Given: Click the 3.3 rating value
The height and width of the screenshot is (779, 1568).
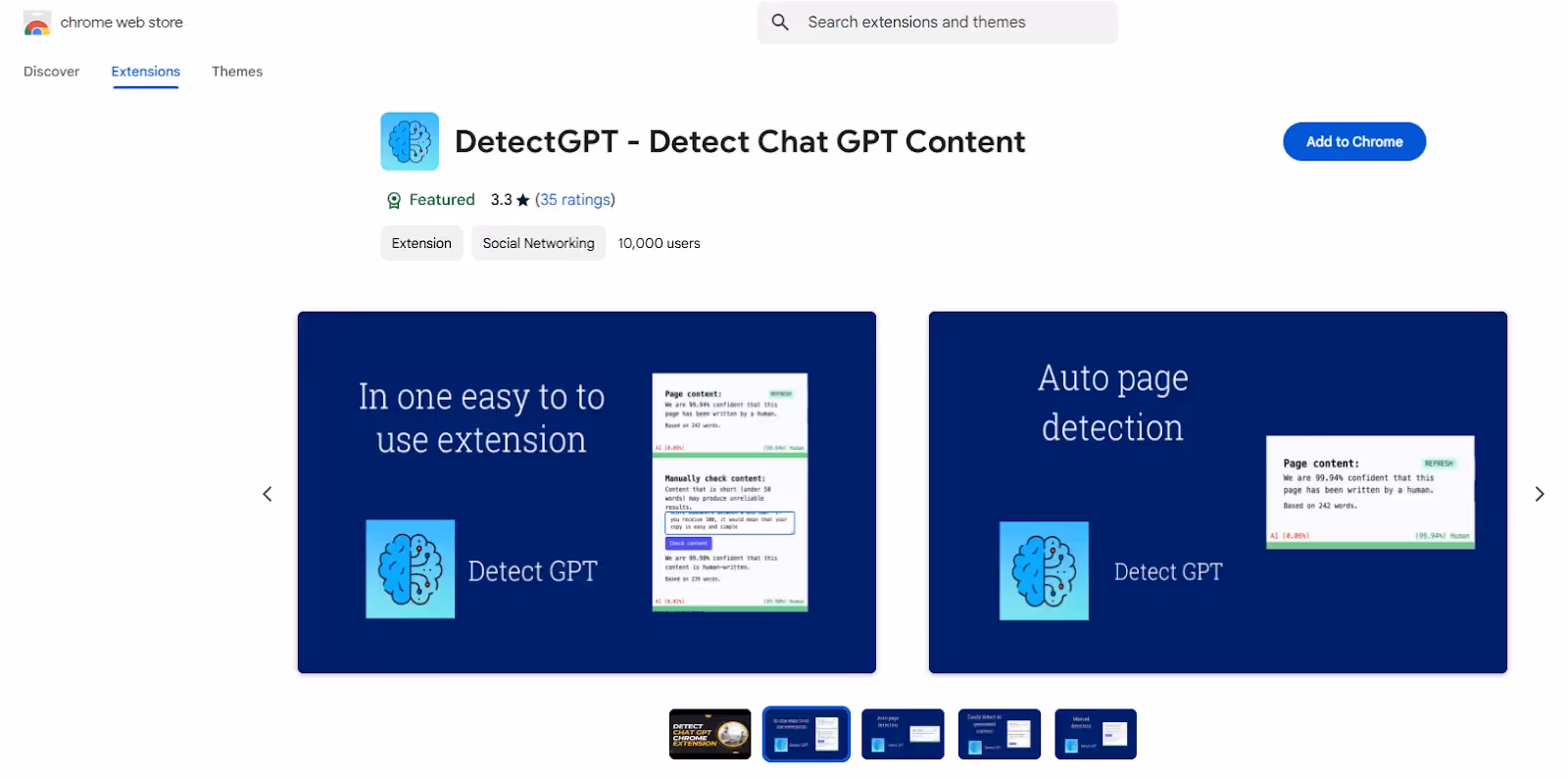Looking at the screenshot, I should click(502, 200).
